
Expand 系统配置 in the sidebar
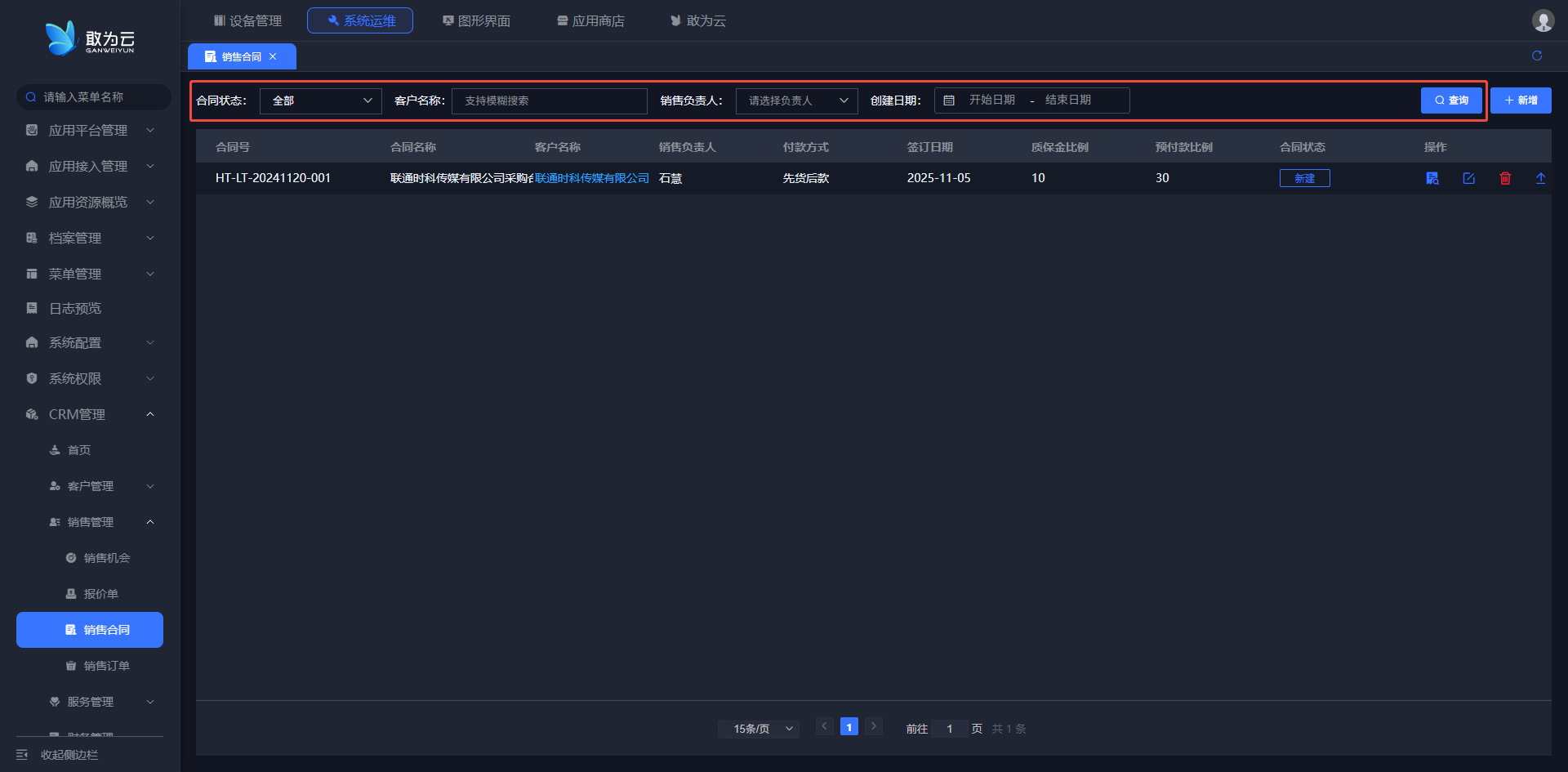(x=90, y=342)
